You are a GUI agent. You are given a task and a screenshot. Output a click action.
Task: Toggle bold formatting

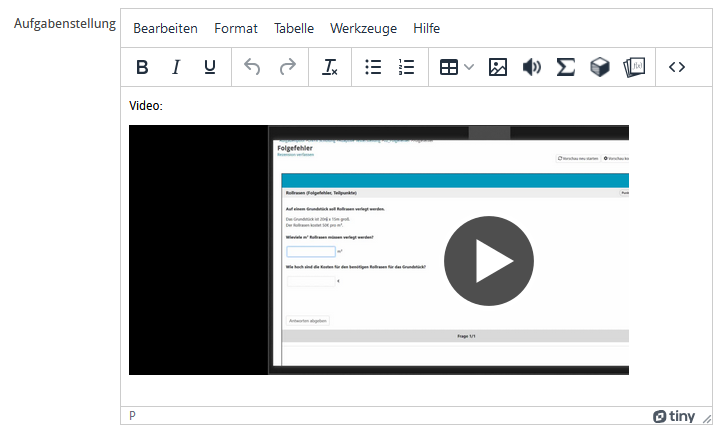click(142, 67)
